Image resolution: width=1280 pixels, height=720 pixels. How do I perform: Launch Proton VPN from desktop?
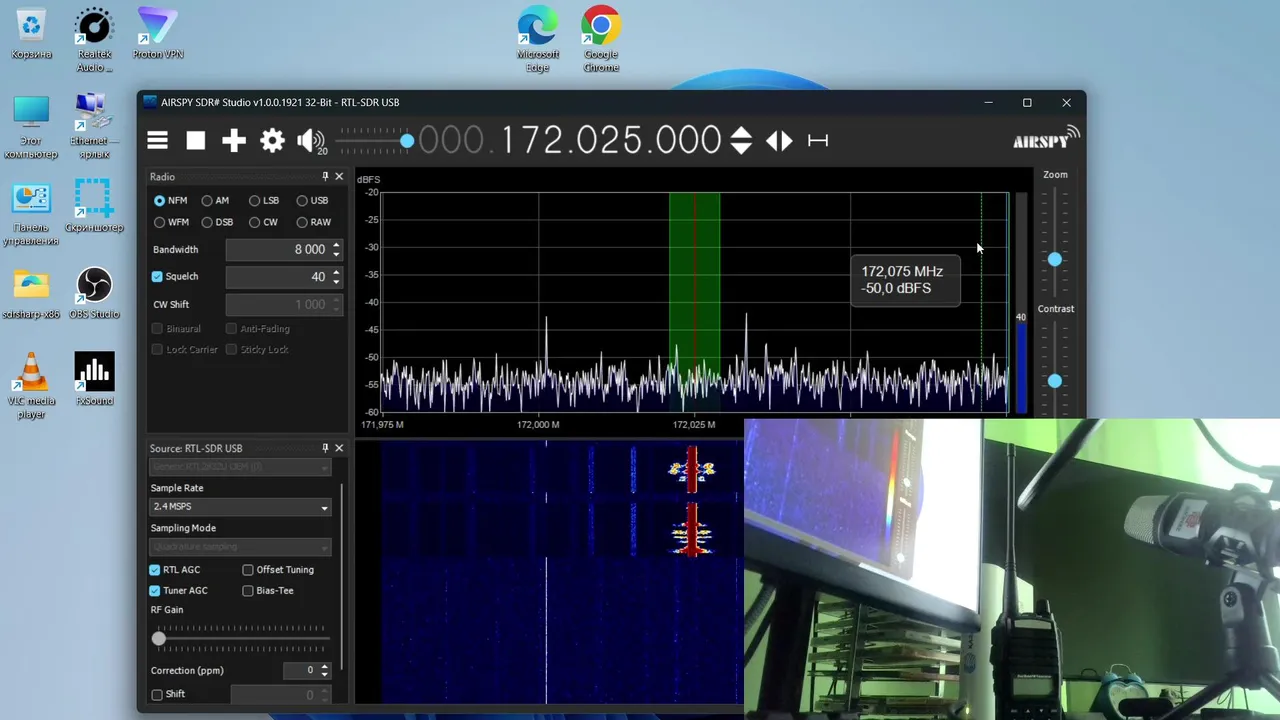(x=158, y=35)
